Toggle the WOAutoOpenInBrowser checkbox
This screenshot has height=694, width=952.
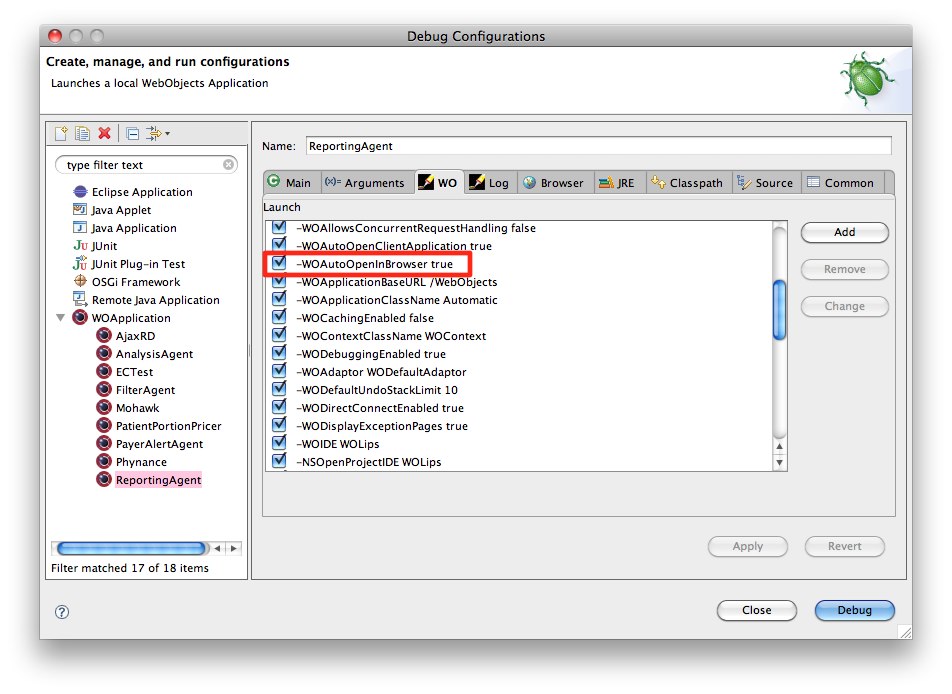[279, 264]
